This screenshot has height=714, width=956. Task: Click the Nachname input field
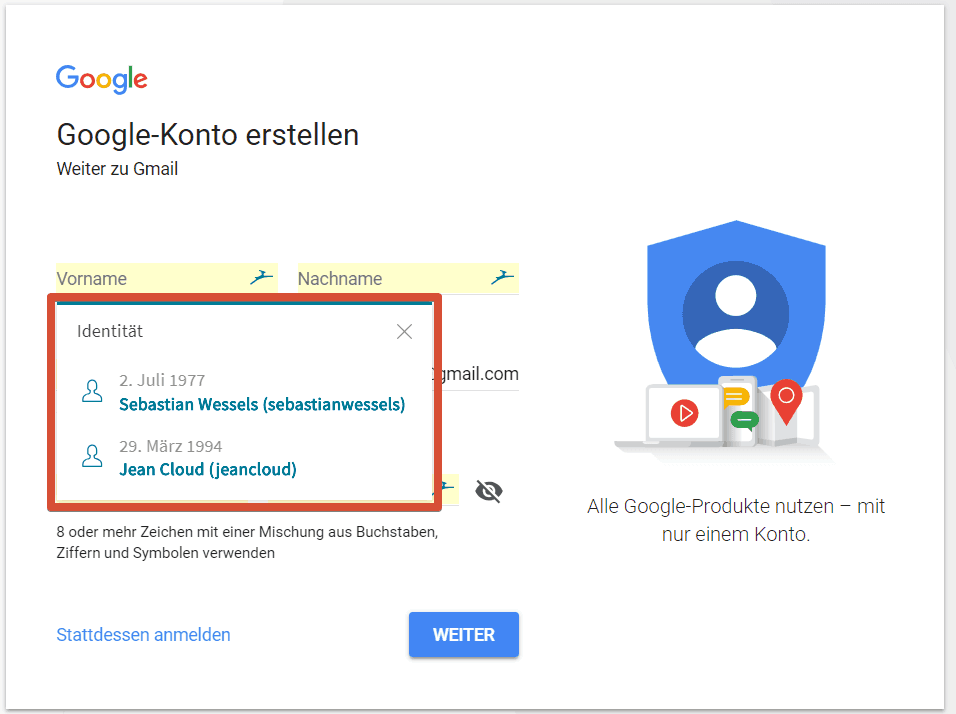coord(408,279)
